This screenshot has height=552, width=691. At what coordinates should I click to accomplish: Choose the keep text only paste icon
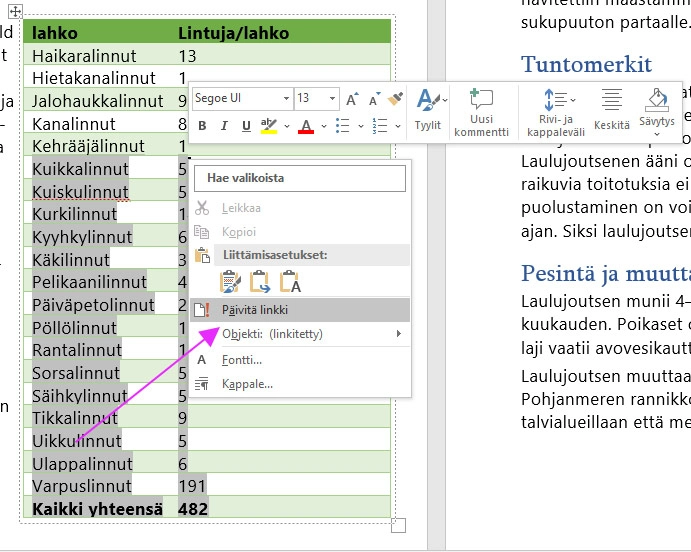tap(291, 282)
